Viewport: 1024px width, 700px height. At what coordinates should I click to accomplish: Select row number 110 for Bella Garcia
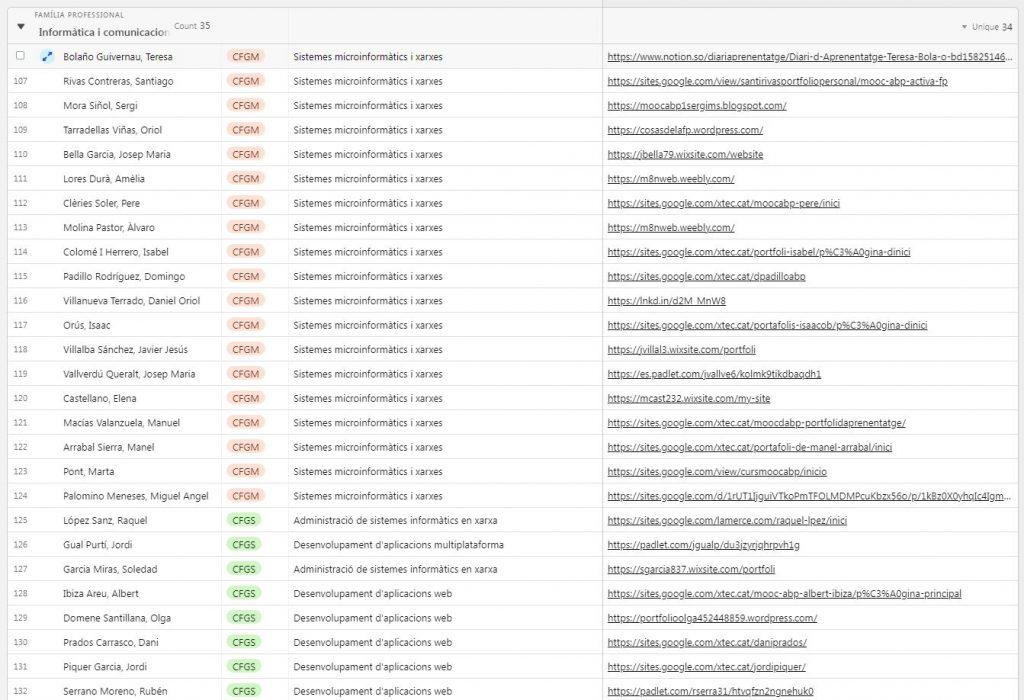coord(21,154)
